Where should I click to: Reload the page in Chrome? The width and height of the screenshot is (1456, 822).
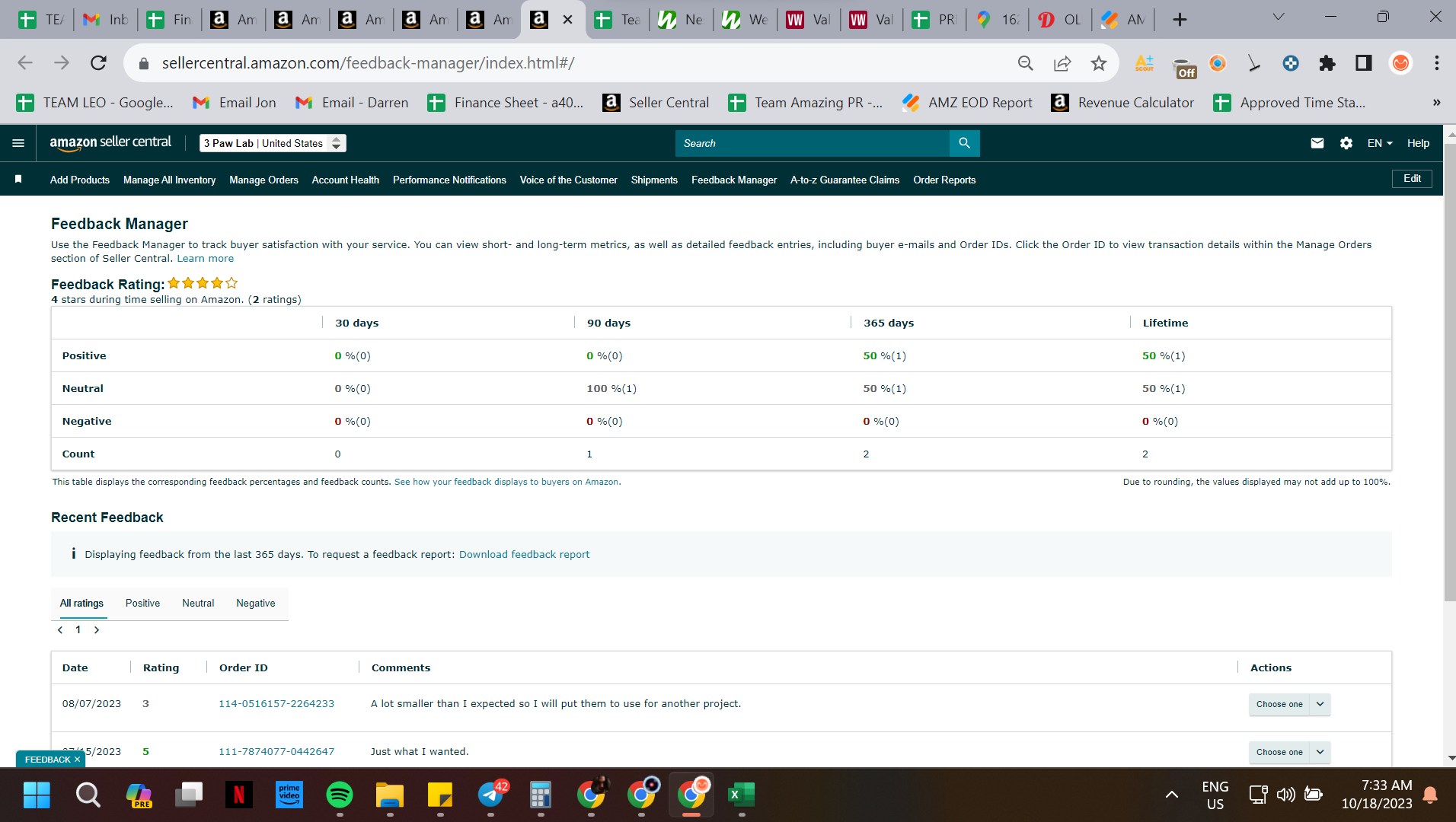pyautogui.click(x=98, y=63)
